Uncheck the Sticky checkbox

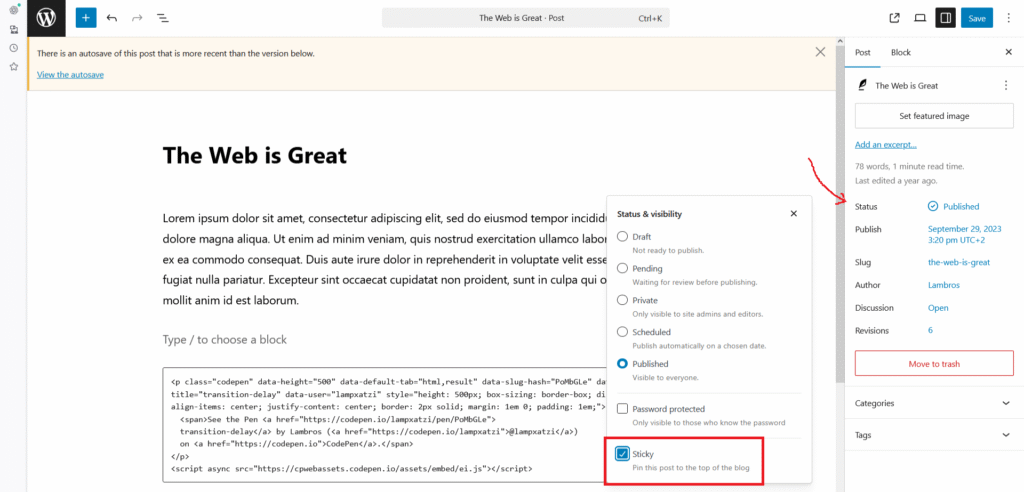point(623,454)
